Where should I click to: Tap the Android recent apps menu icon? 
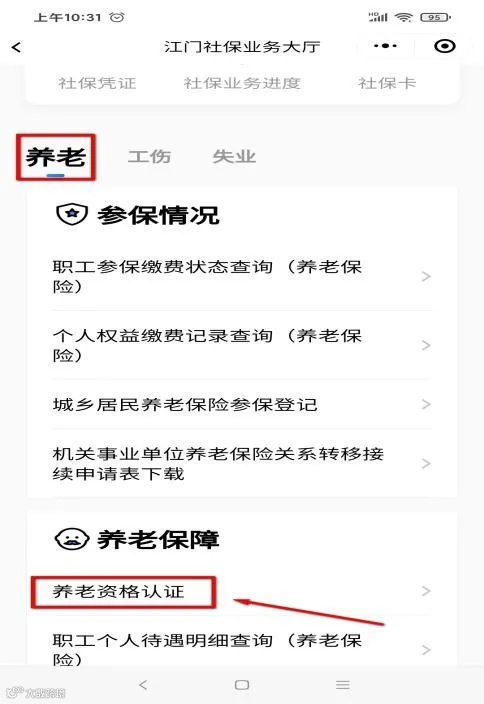point(343,685)
